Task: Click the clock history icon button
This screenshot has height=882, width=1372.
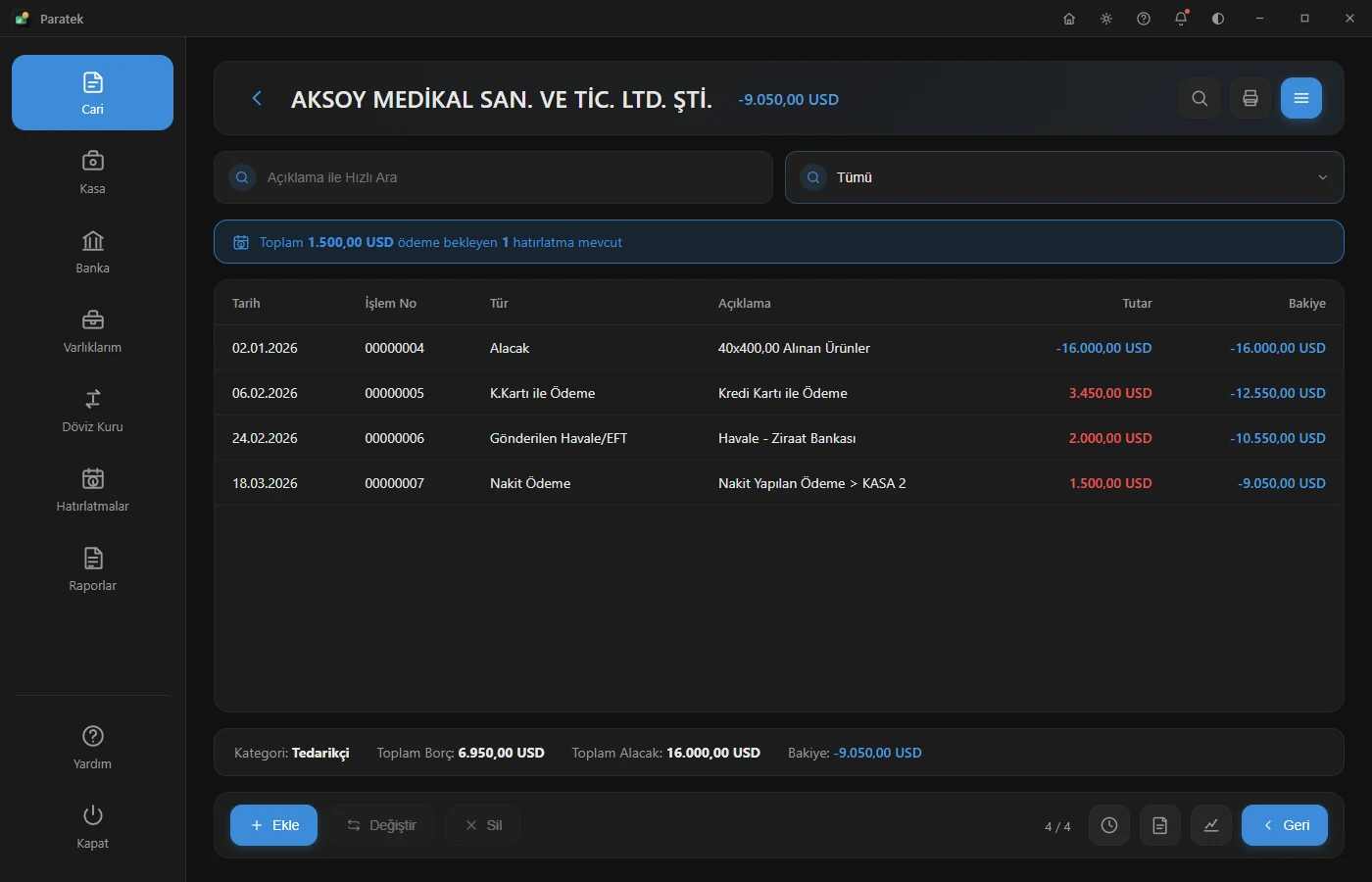Action: (1109, 825)
